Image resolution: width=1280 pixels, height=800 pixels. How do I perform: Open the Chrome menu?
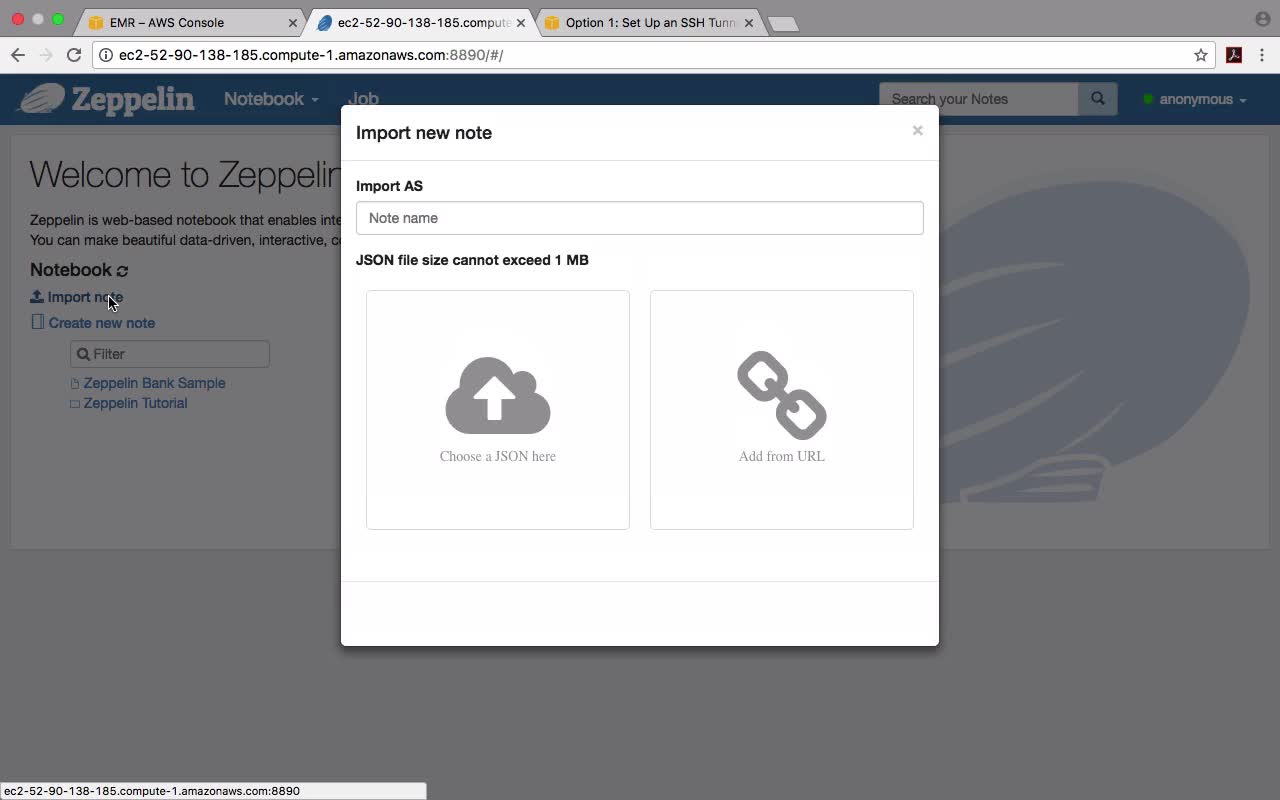pos(1262,55)
